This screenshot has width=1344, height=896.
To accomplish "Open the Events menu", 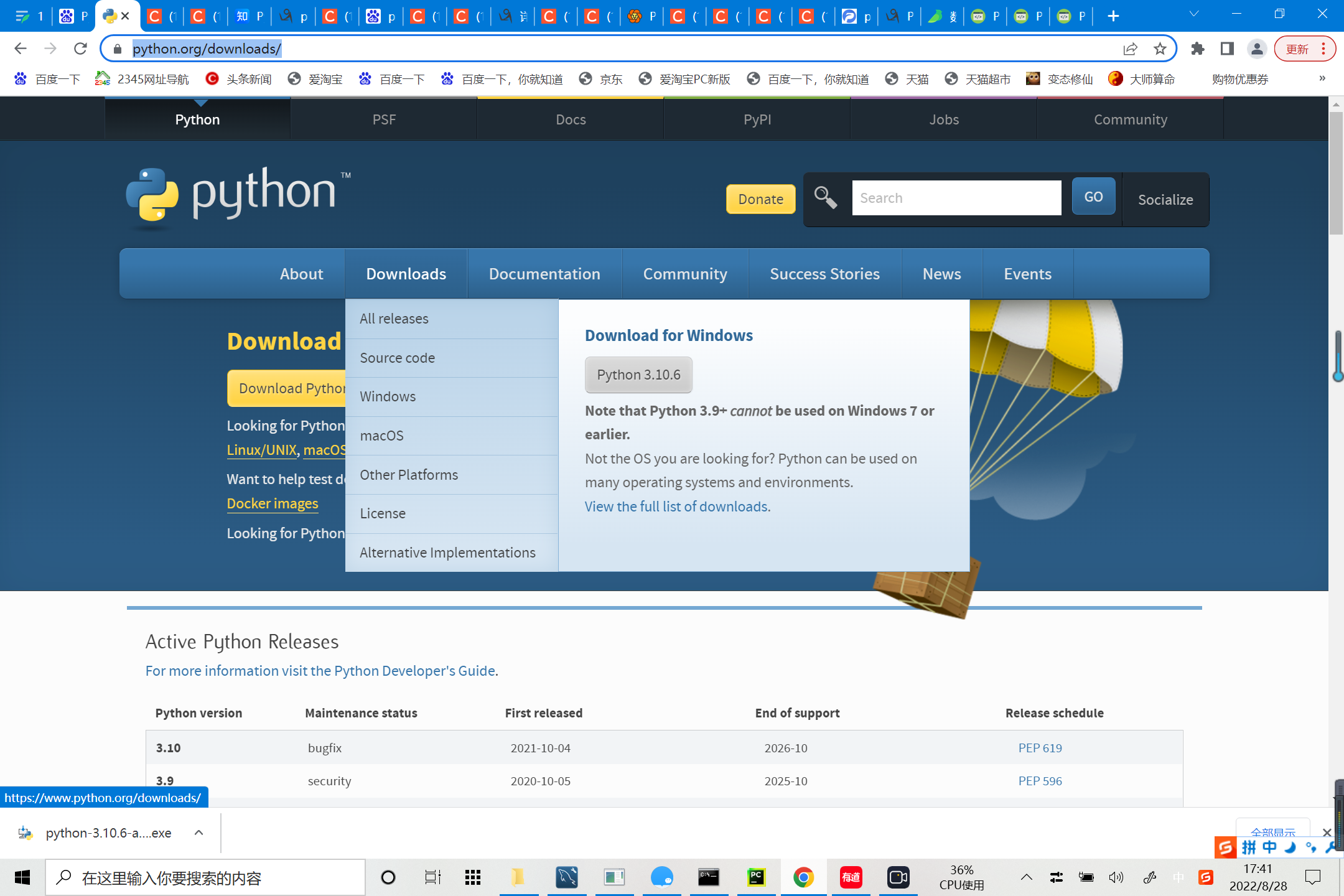I will (1027, 274).
